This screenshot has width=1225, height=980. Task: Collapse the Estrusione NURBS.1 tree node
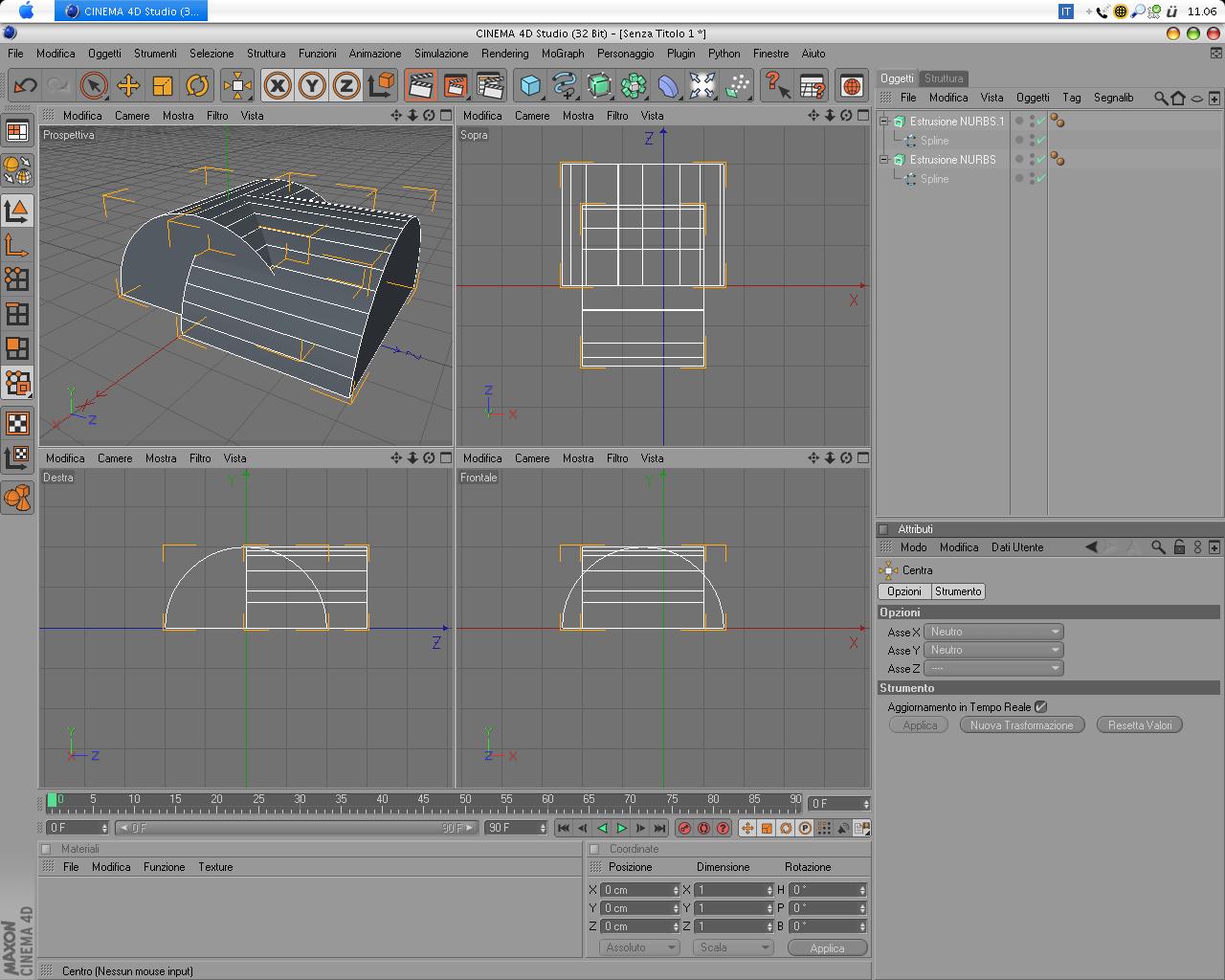tap(884, 122)
